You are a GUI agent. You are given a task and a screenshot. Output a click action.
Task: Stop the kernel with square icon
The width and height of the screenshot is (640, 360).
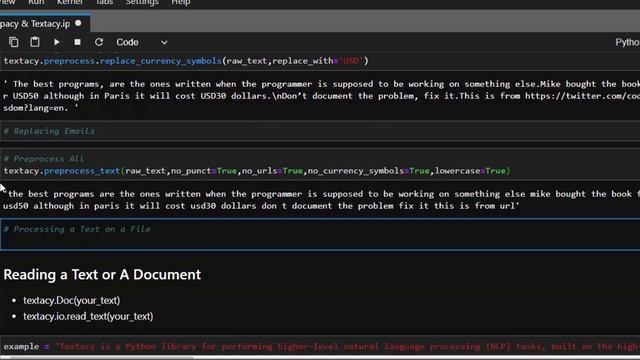pyautogui.click(x=78, y=42)
